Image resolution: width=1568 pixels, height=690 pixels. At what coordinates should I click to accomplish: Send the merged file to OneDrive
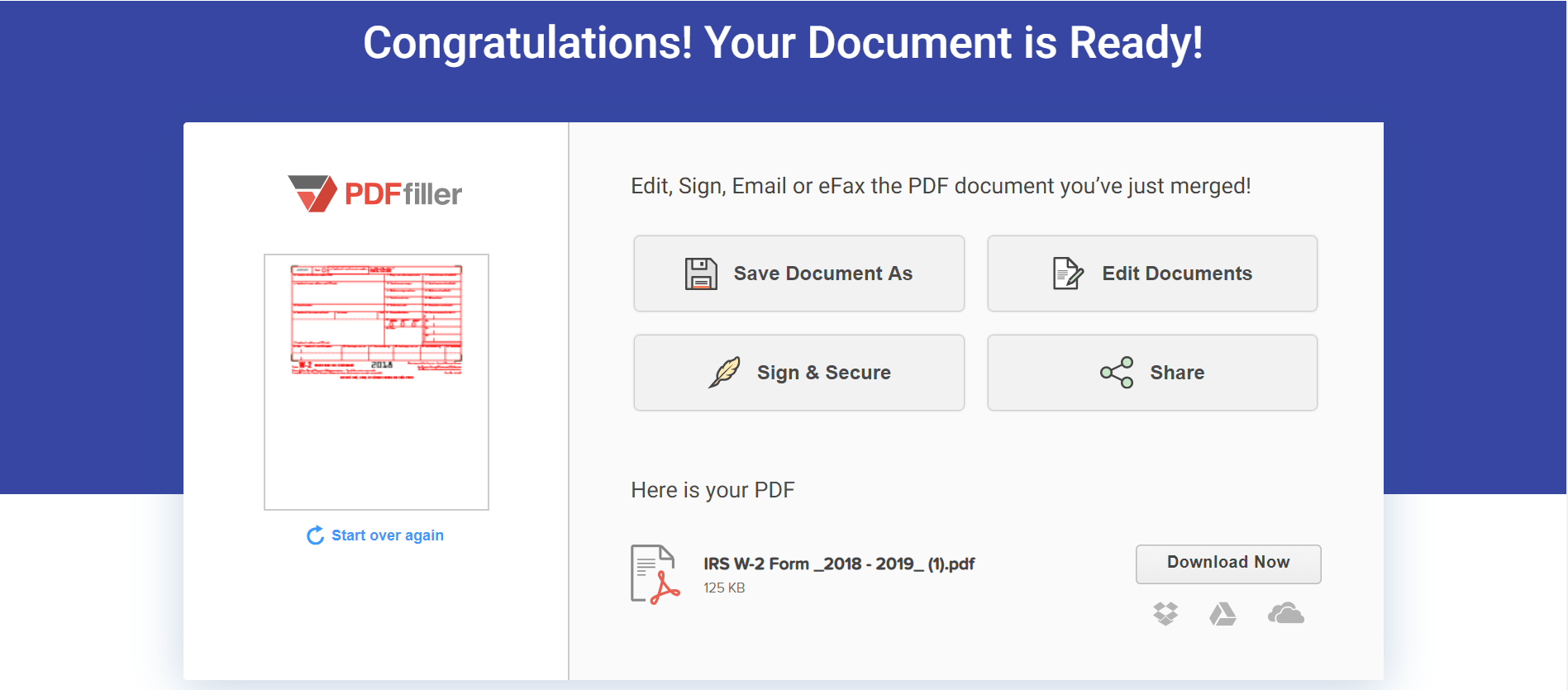1286,615
